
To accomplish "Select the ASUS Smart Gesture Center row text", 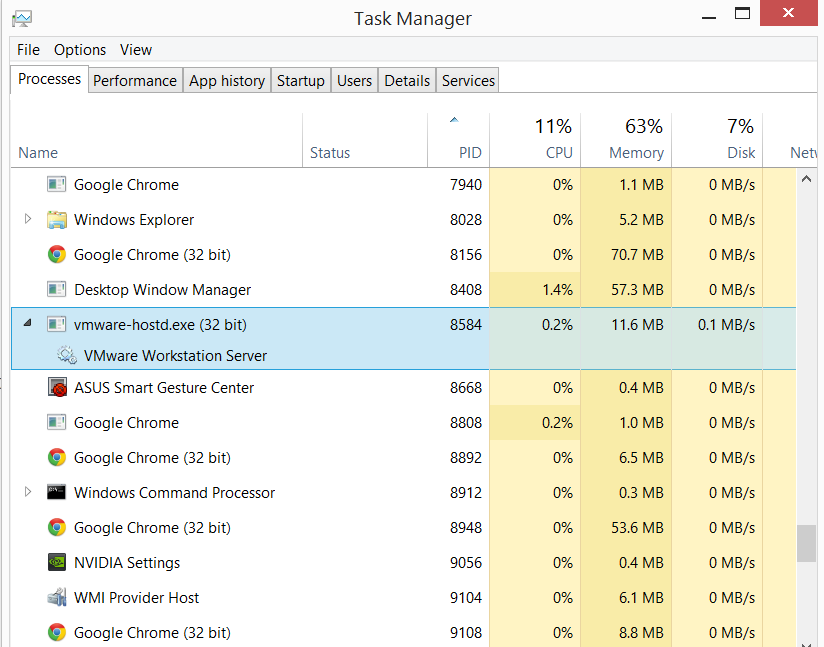I will [164, 387].
